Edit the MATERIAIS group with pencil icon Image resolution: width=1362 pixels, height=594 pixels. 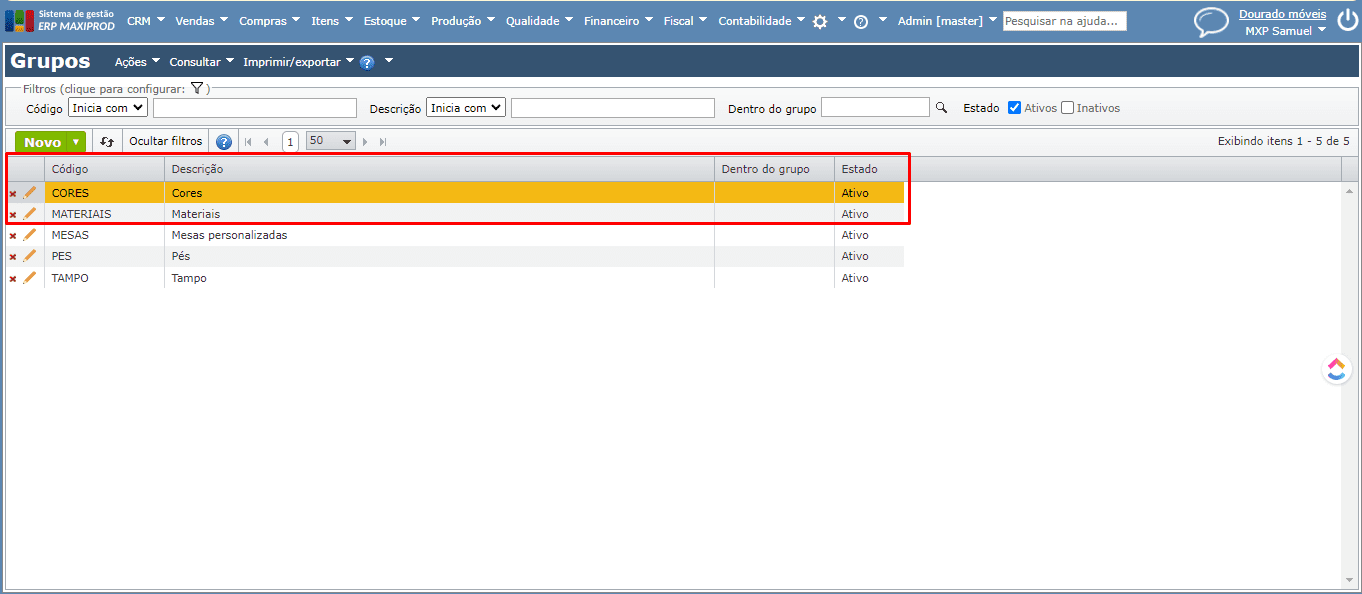[x=29, y=214]
